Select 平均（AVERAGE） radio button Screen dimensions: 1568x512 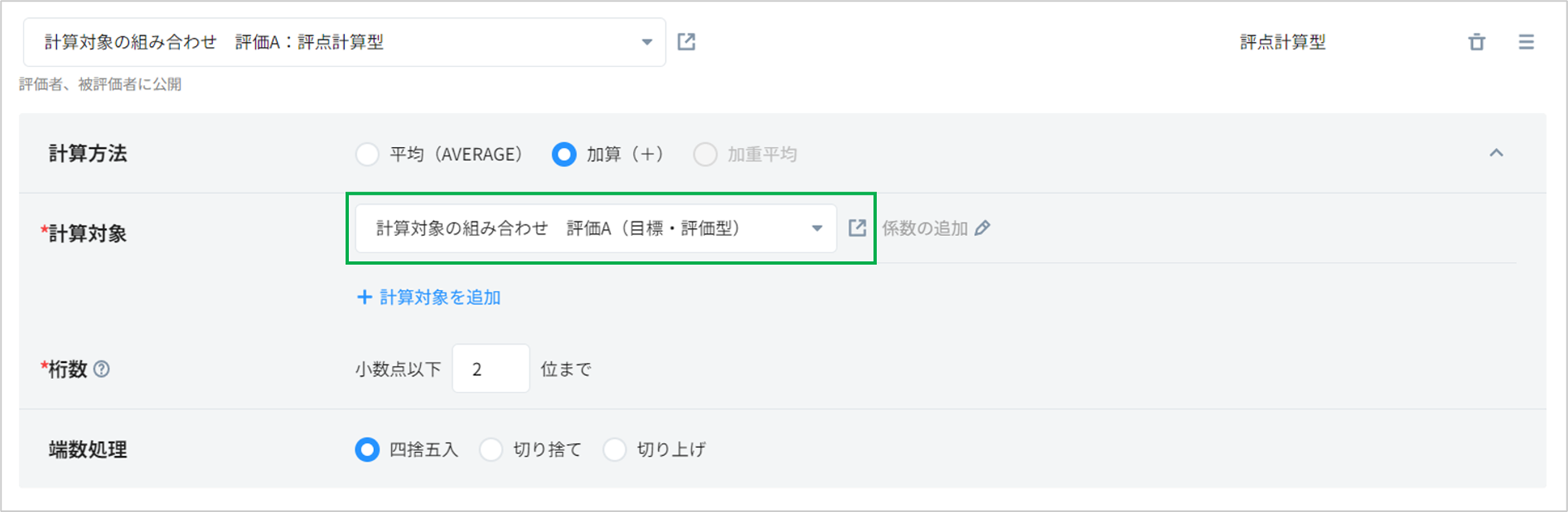pos(367,154)
